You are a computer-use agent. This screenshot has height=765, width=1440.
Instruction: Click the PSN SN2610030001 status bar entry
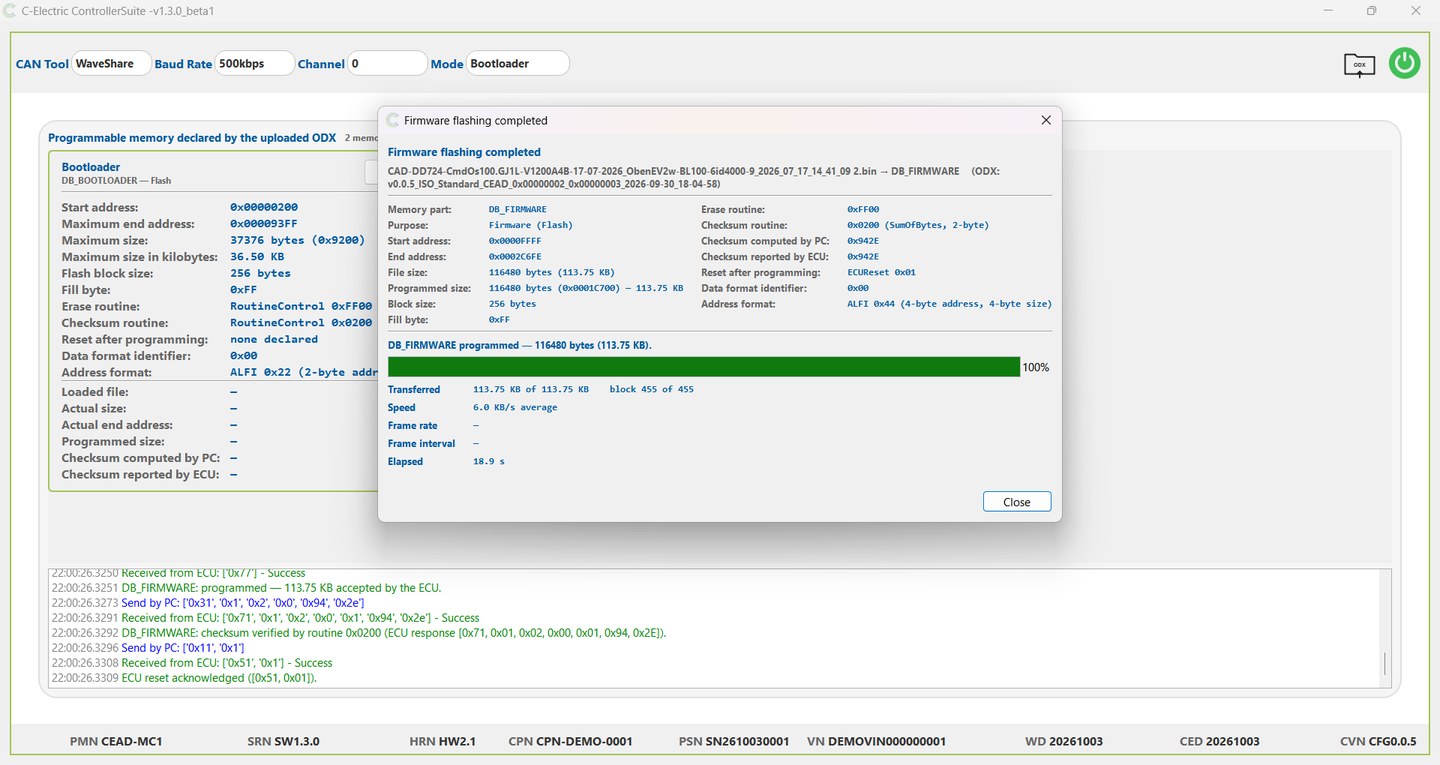click(734, 742)
